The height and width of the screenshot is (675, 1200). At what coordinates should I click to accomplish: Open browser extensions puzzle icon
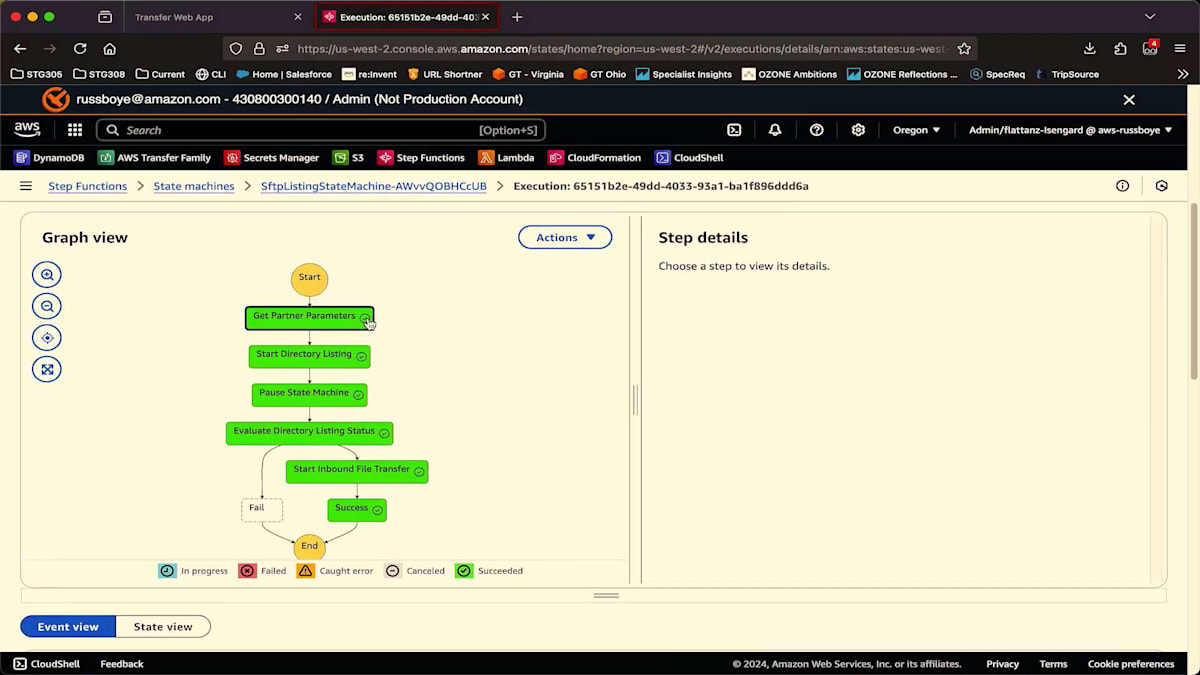pyautogui.click(x=1120, y=48)
